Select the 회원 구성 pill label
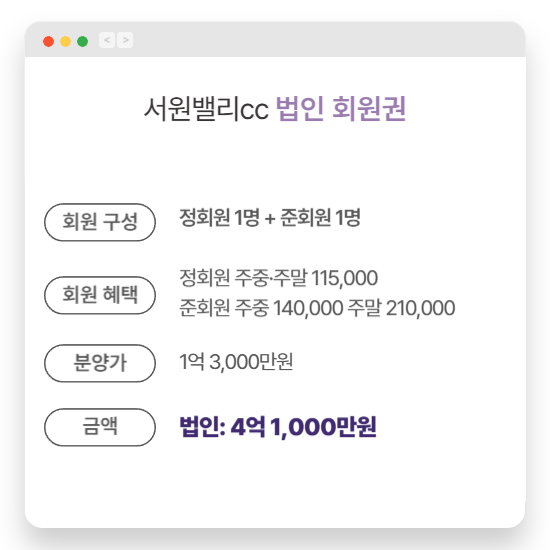 pyautogui.click(x=100, y=222)
